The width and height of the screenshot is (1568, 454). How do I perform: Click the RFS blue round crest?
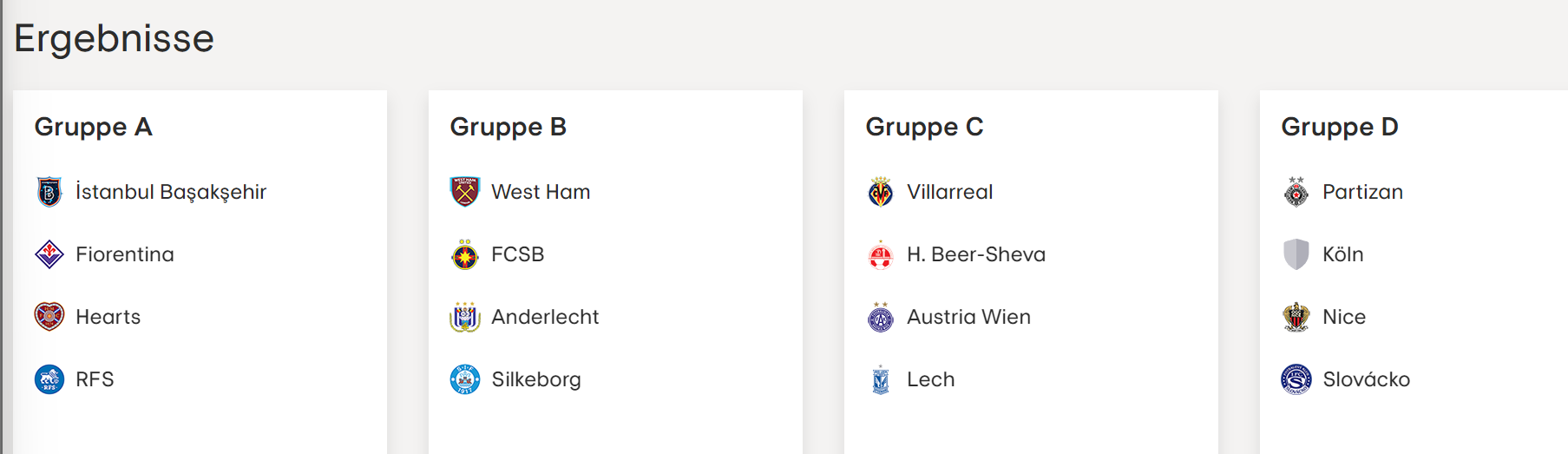click(49, 379)
